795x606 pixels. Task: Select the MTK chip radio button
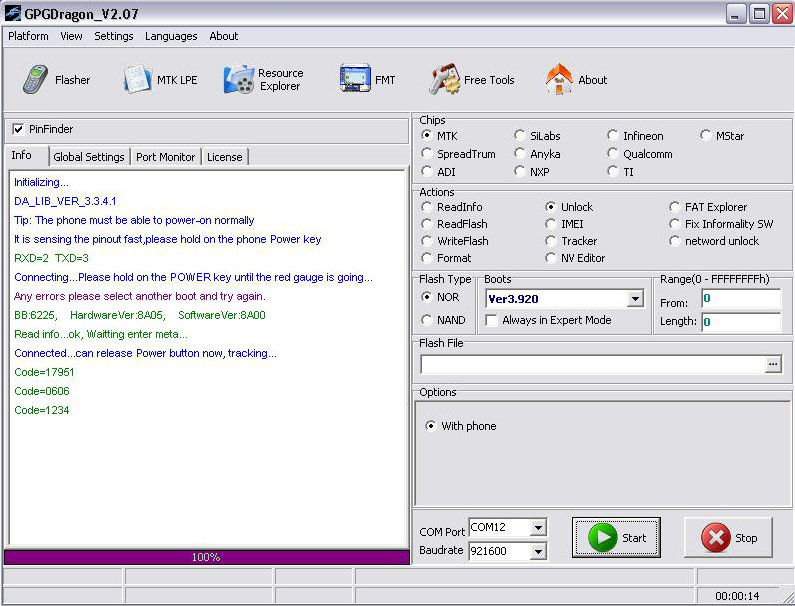pyautogui.click(x=427, y=136)
